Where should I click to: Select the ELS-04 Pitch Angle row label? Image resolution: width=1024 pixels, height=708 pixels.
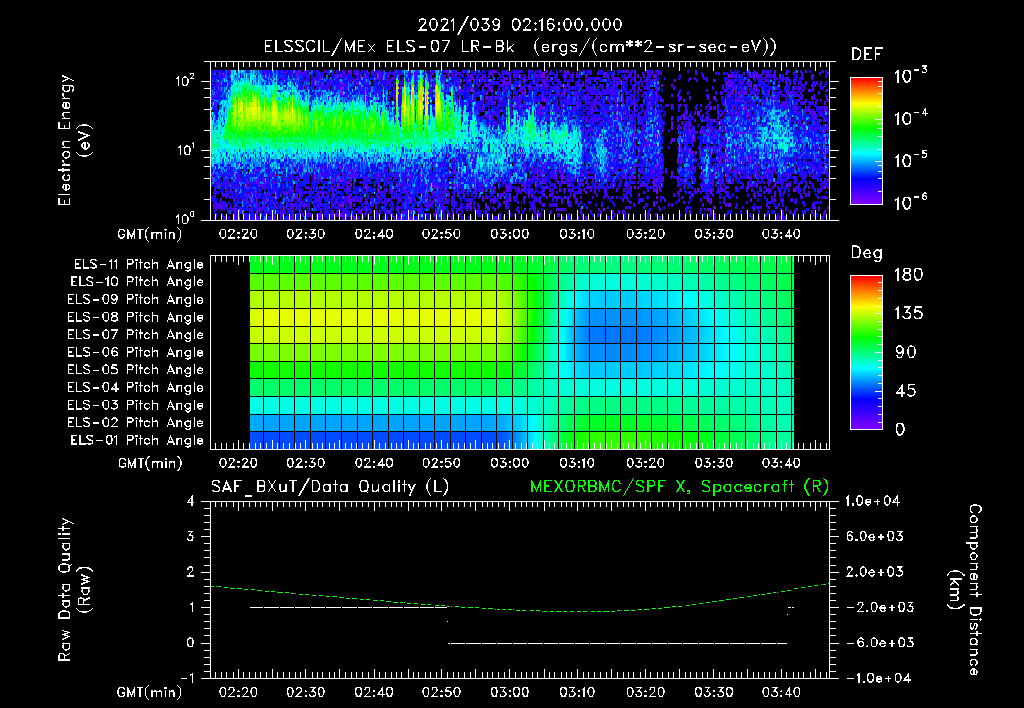tap(135, 387)
